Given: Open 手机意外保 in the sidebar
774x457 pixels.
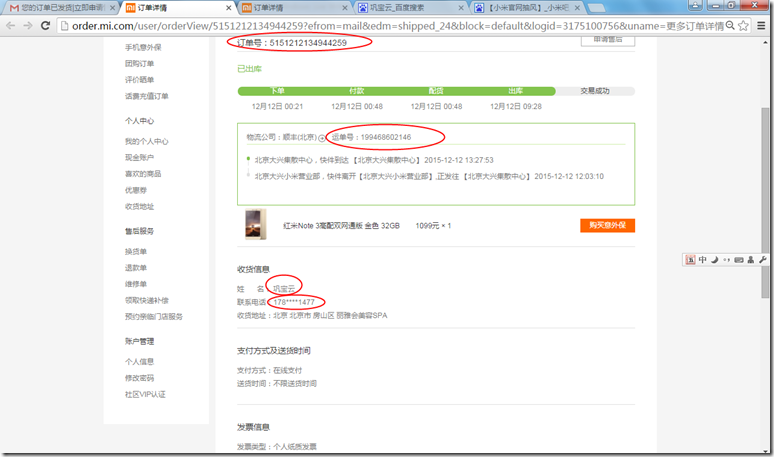Looking at the screenshot, I should tap(143, 47).
